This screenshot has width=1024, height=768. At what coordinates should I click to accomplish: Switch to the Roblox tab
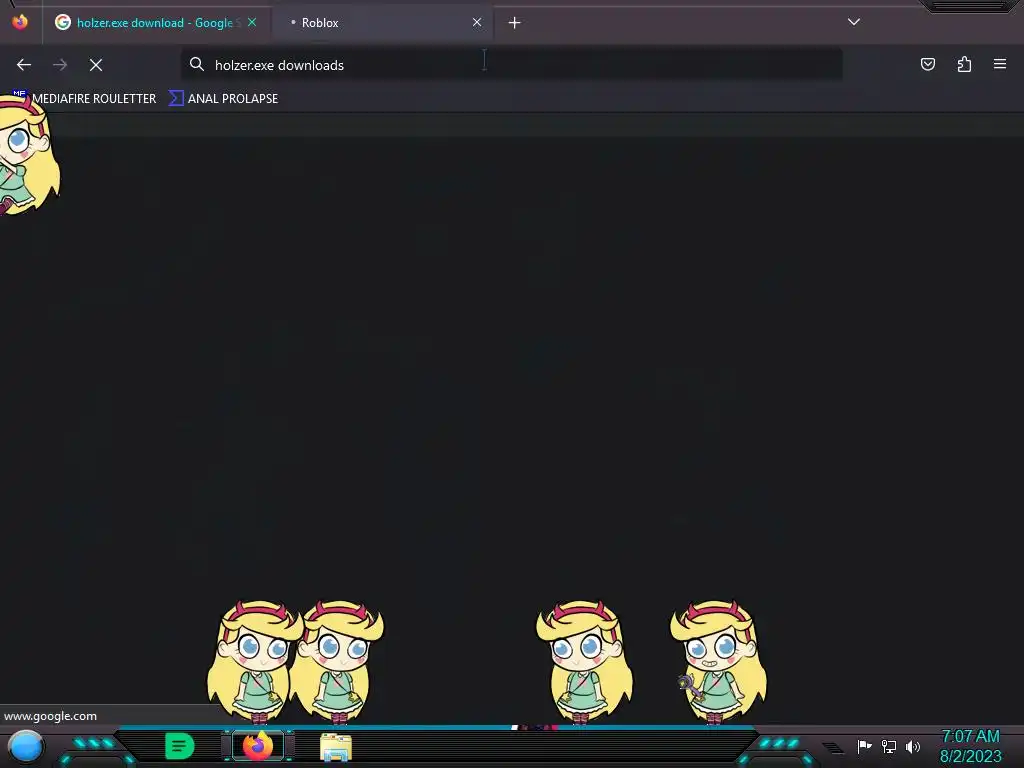tap(383, 23)
